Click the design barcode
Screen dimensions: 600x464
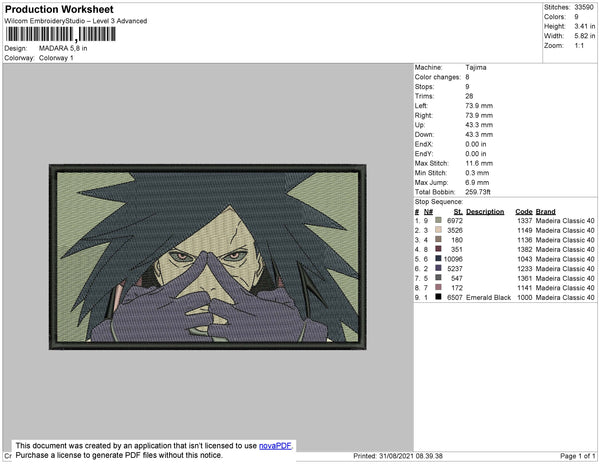[x=60, y=34]
